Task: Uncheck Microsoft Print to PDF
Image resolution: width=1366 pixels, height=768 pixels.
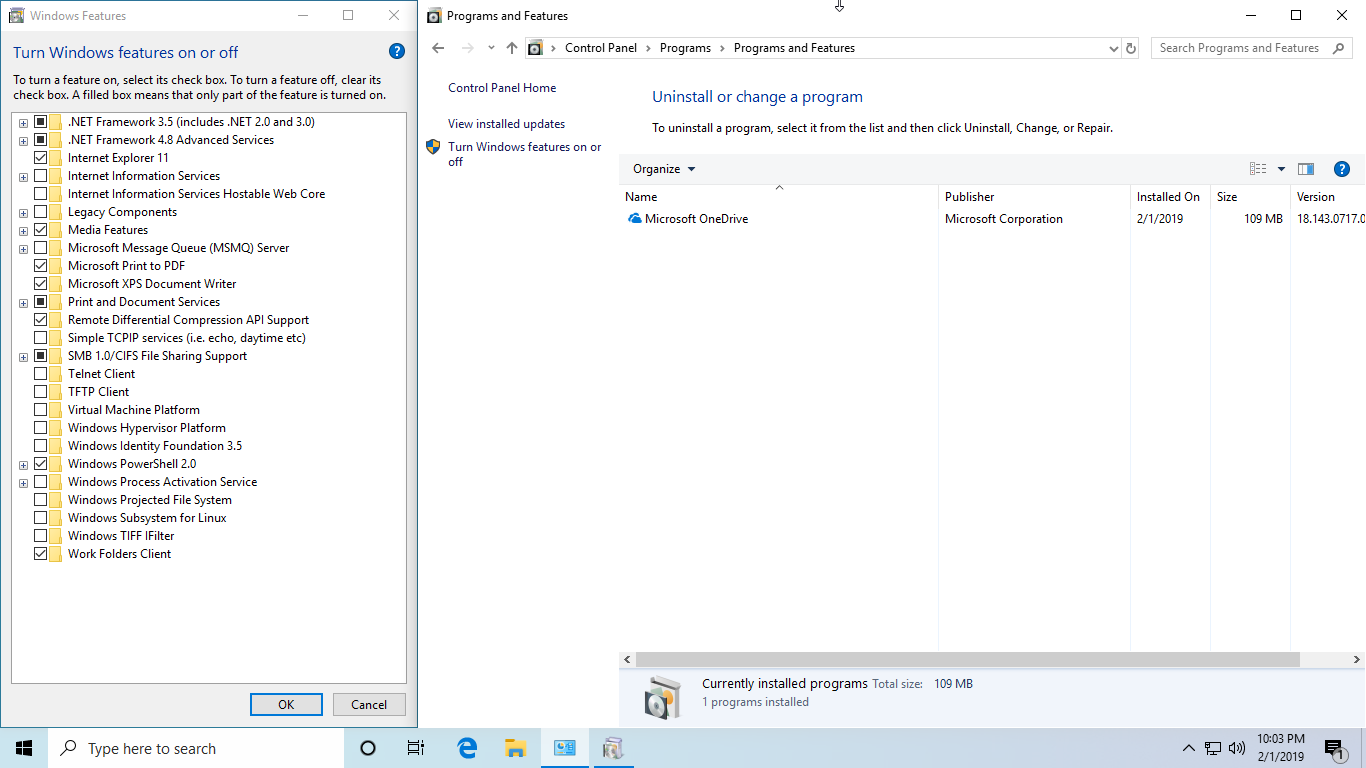Action: [x=41, y=266]
